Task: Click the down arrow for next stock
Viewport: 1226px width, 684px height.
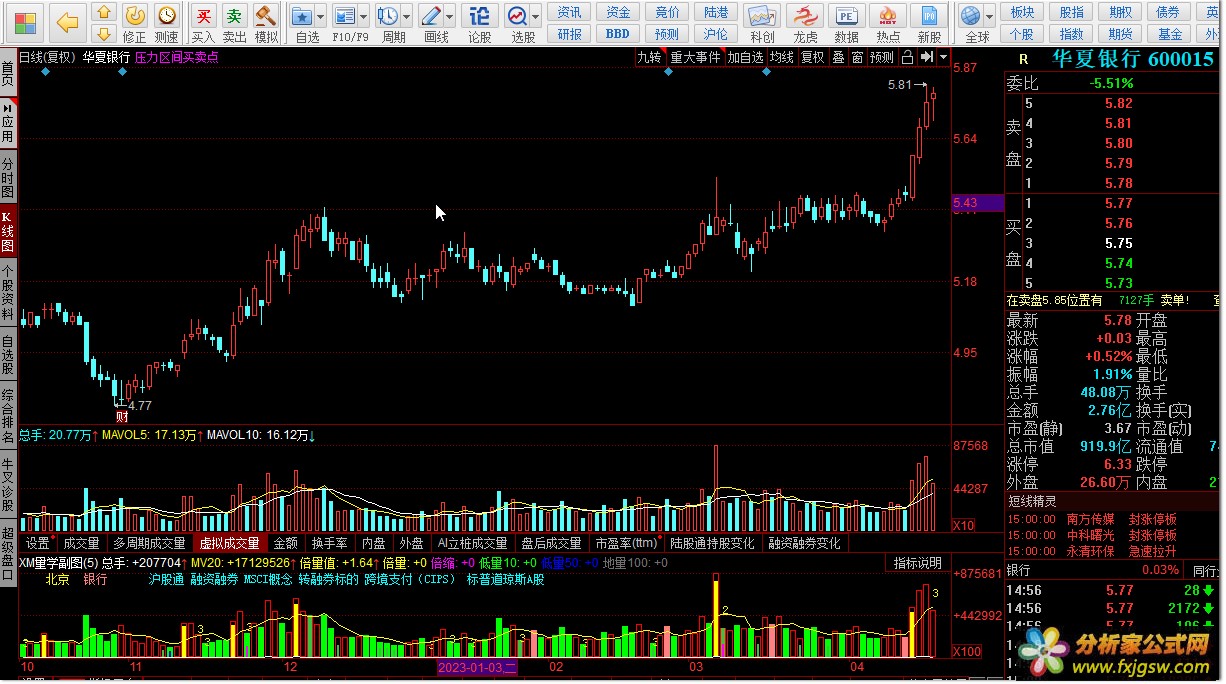Action: click(104, 34)
